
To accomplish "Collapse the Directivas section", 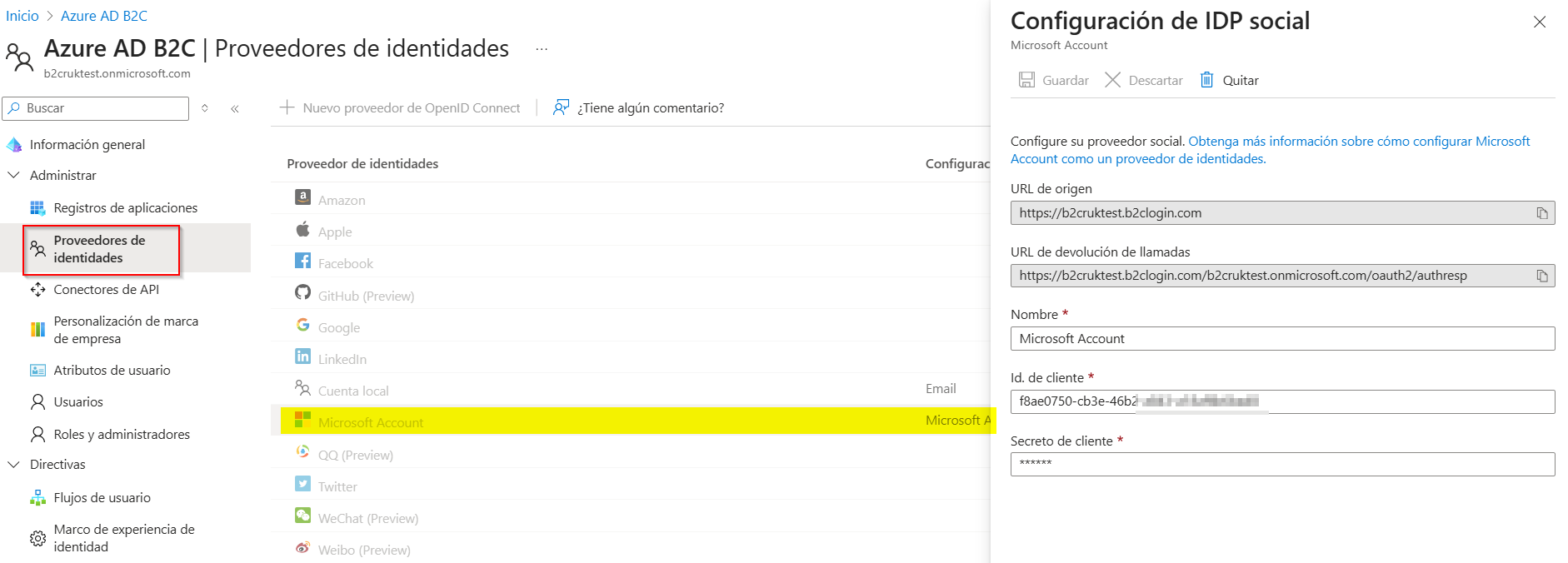I will 13,465.
